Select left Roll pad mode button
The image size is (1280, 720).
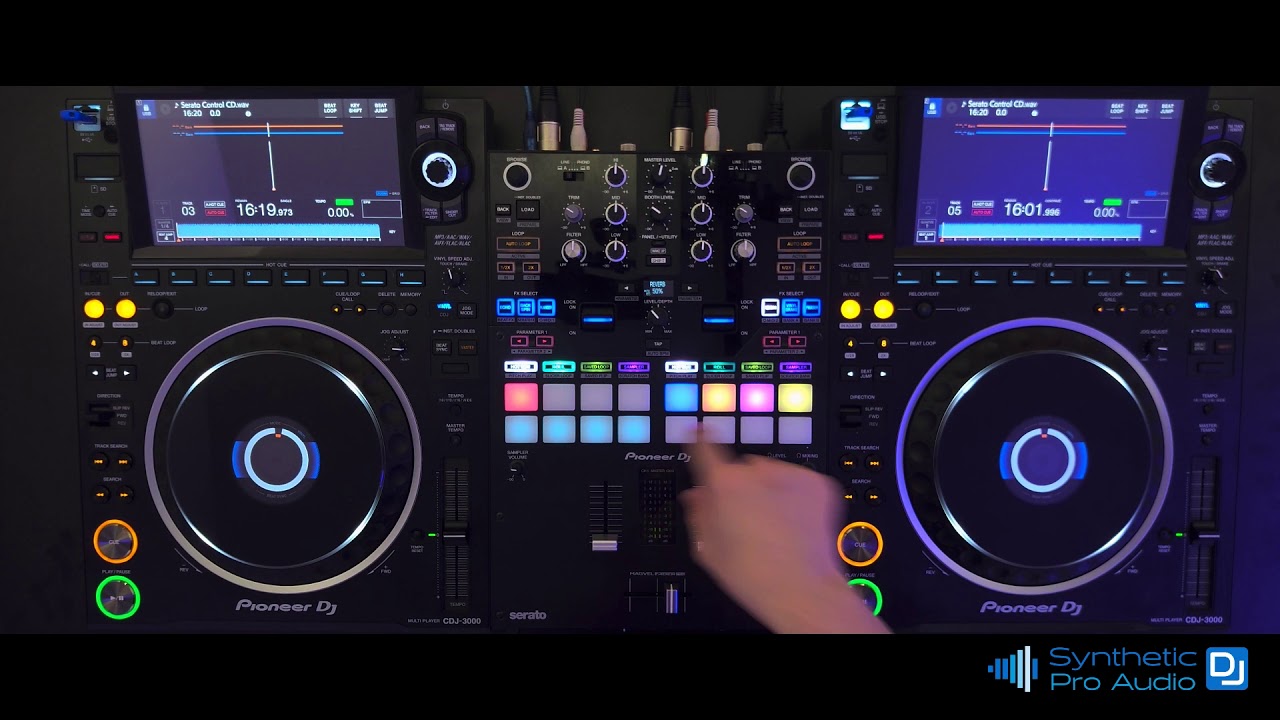(x=558, y=368)
